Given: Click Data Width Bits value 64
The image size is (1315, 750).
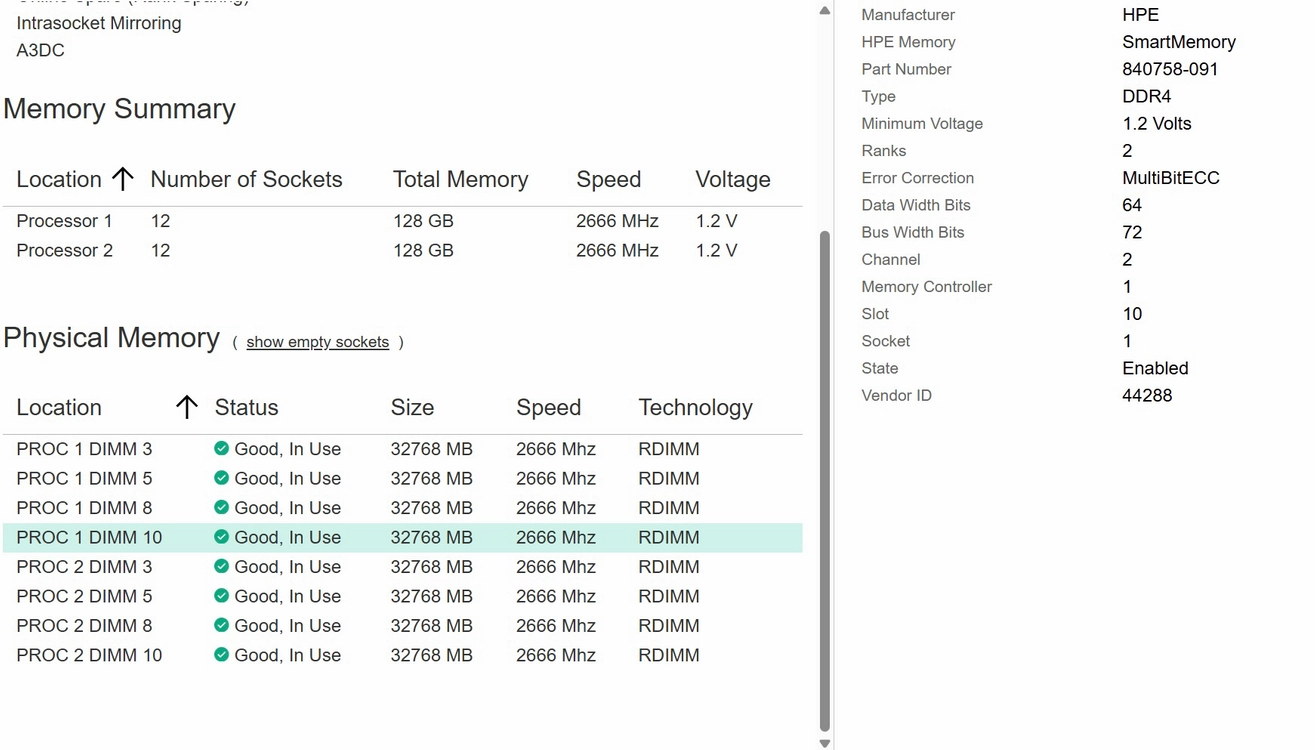Looking at the screenshot, I should click(1132, 205).
